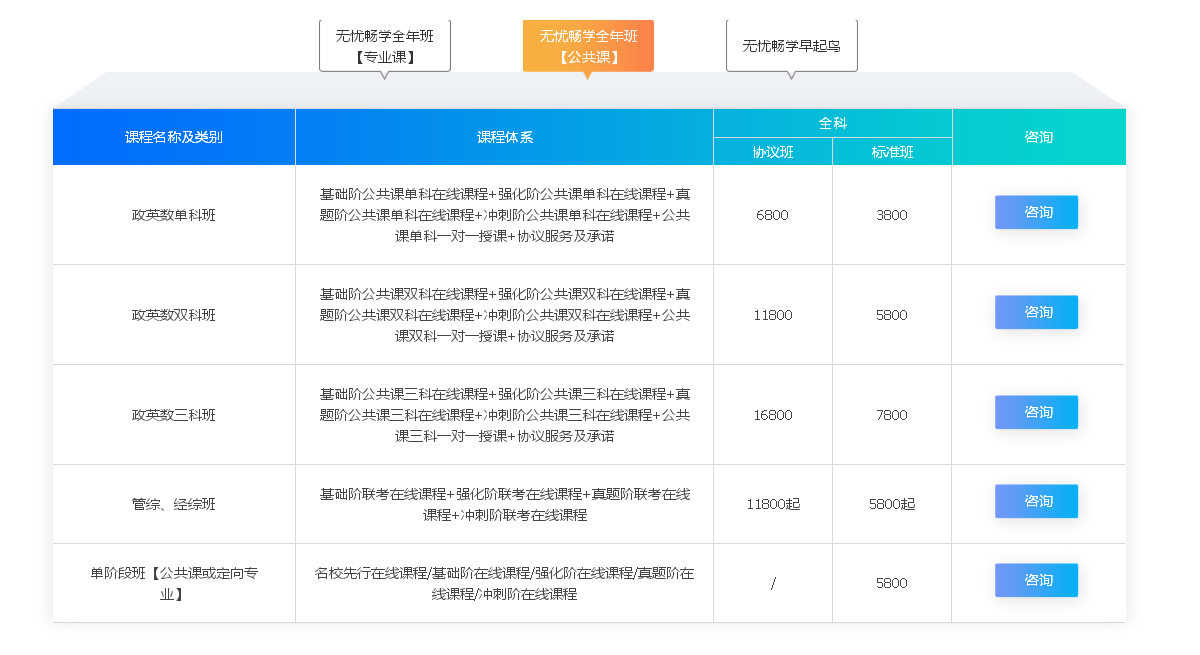
Task: Click 咨询 button for 管综、经综班
Action: (x=1036, y=501)
